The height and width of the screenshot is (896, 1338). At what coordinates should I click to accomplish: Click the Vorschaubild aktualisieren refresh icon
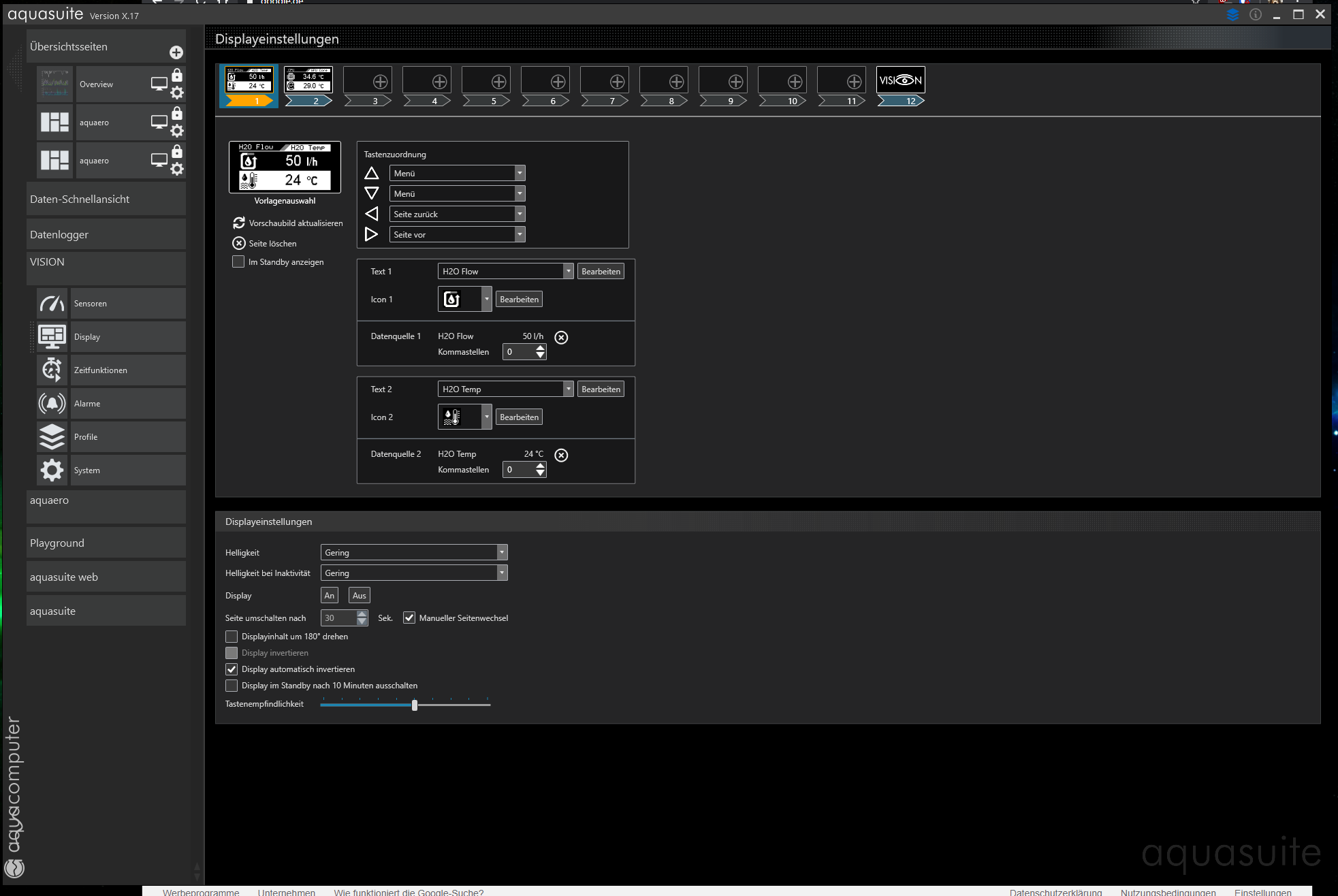[x=239, y=223]
